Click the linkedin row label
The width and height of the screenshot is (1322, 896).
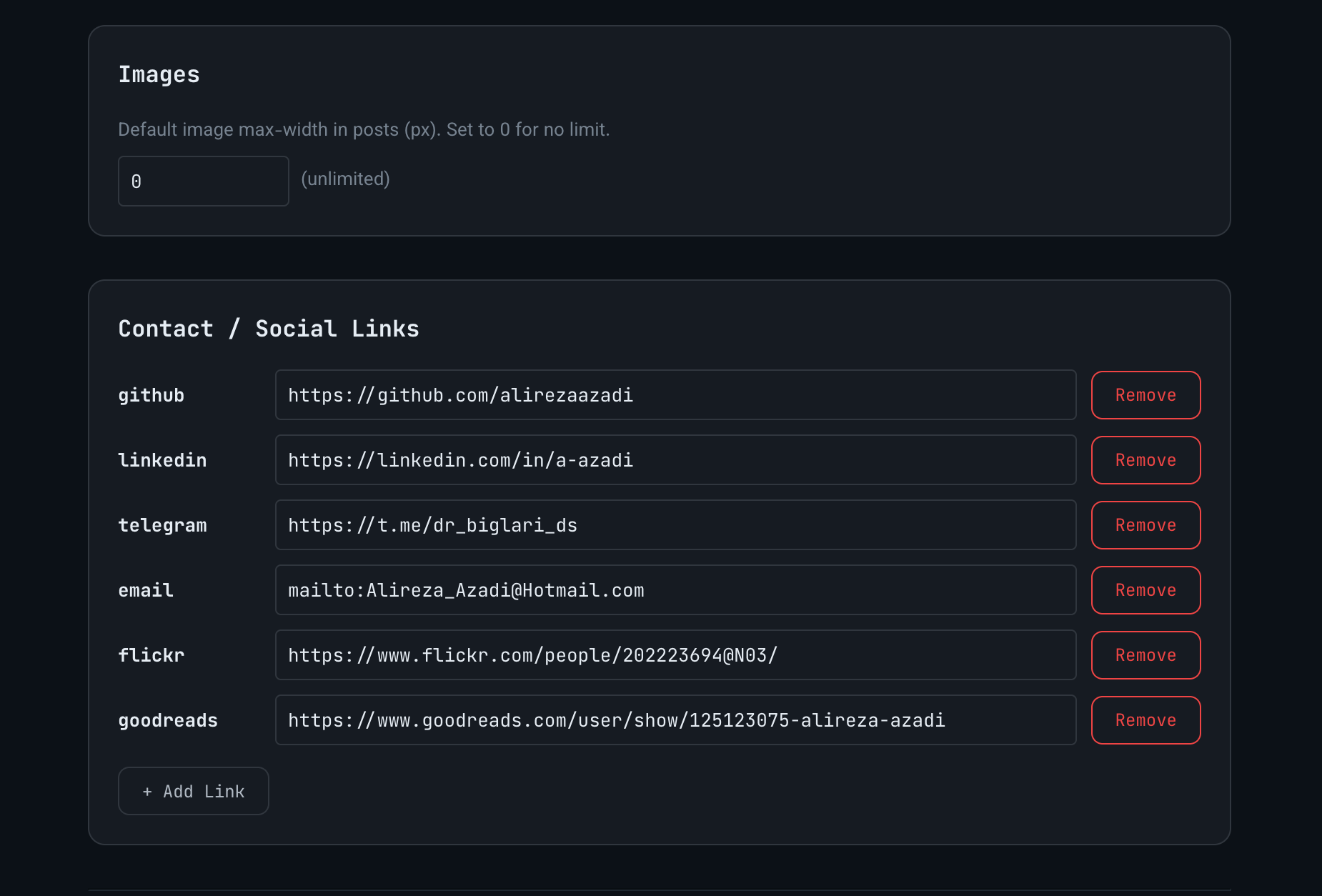tap(162, 460)
